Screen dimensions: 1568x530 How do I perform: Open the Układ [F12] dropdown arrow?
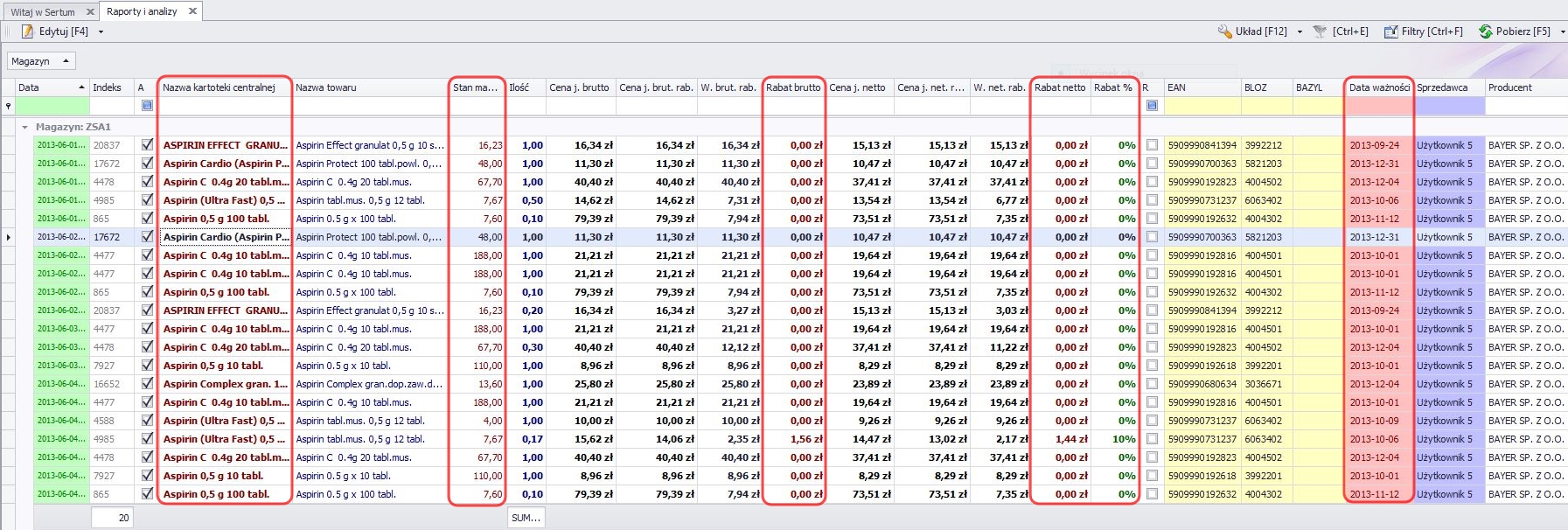(1300, 31)
